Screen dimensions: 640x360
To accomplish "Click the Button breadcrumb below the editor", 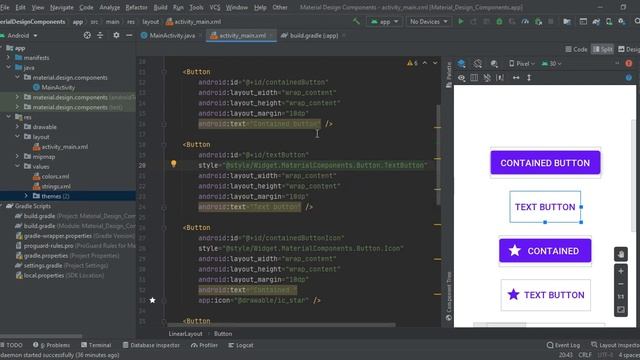I will point(223,333).
